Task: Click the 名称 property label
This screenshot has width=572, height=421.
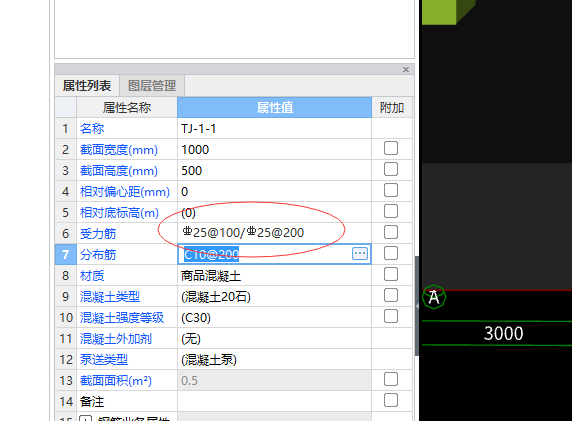Action: tap(92, 129)
